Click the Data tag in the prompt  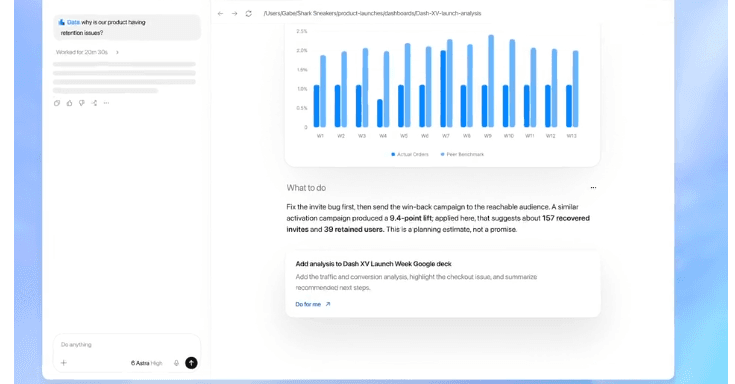pyautogui.click(x=69, y=22)
